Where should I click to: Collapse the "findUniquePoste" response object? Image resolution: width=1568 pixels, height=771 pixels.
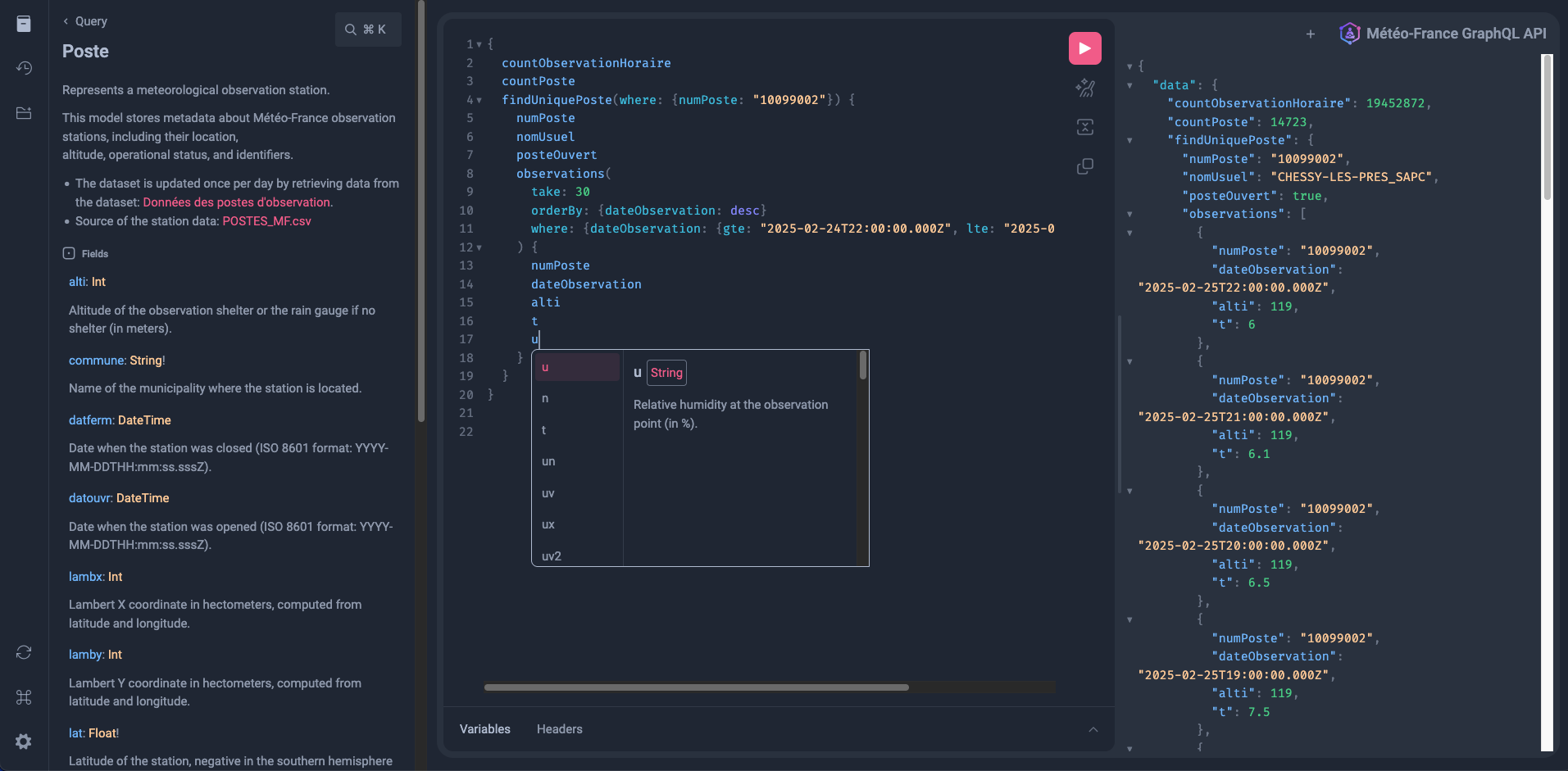click(1129, 140)
